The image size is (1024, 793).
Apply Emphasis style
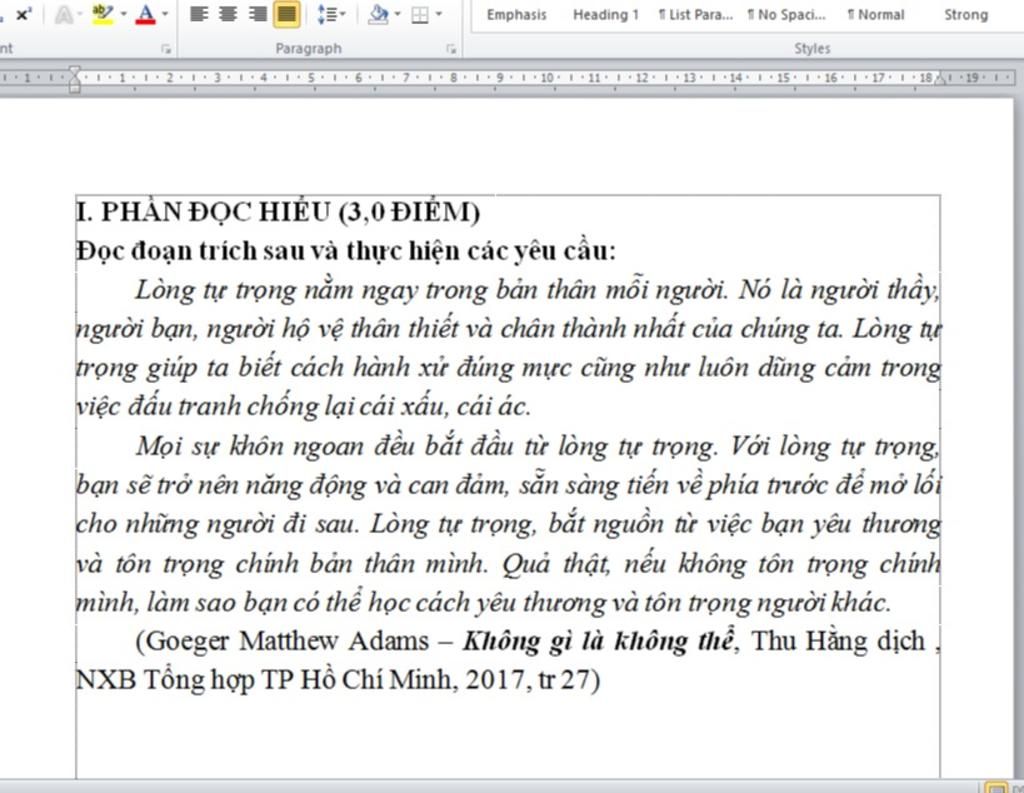point(517,14)
